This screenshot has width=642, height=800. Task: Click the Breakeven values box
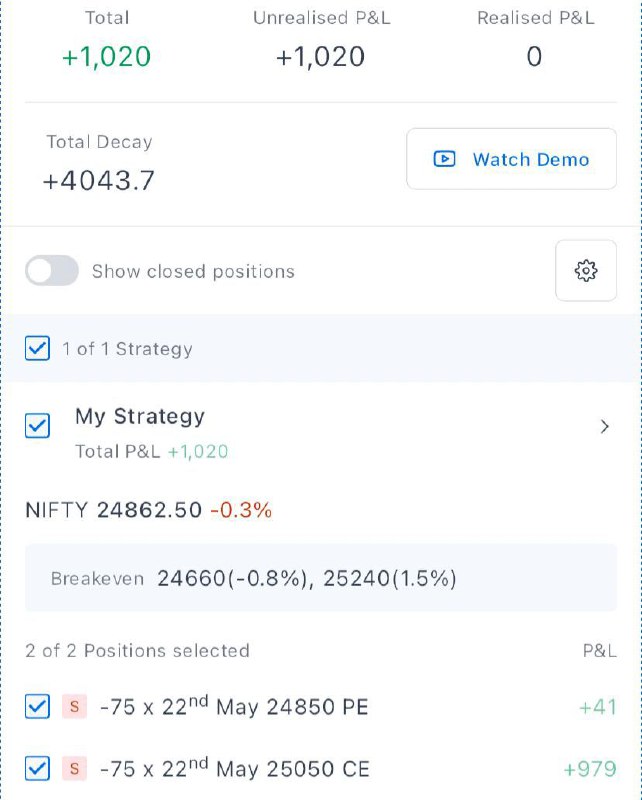tap(320, 578)
